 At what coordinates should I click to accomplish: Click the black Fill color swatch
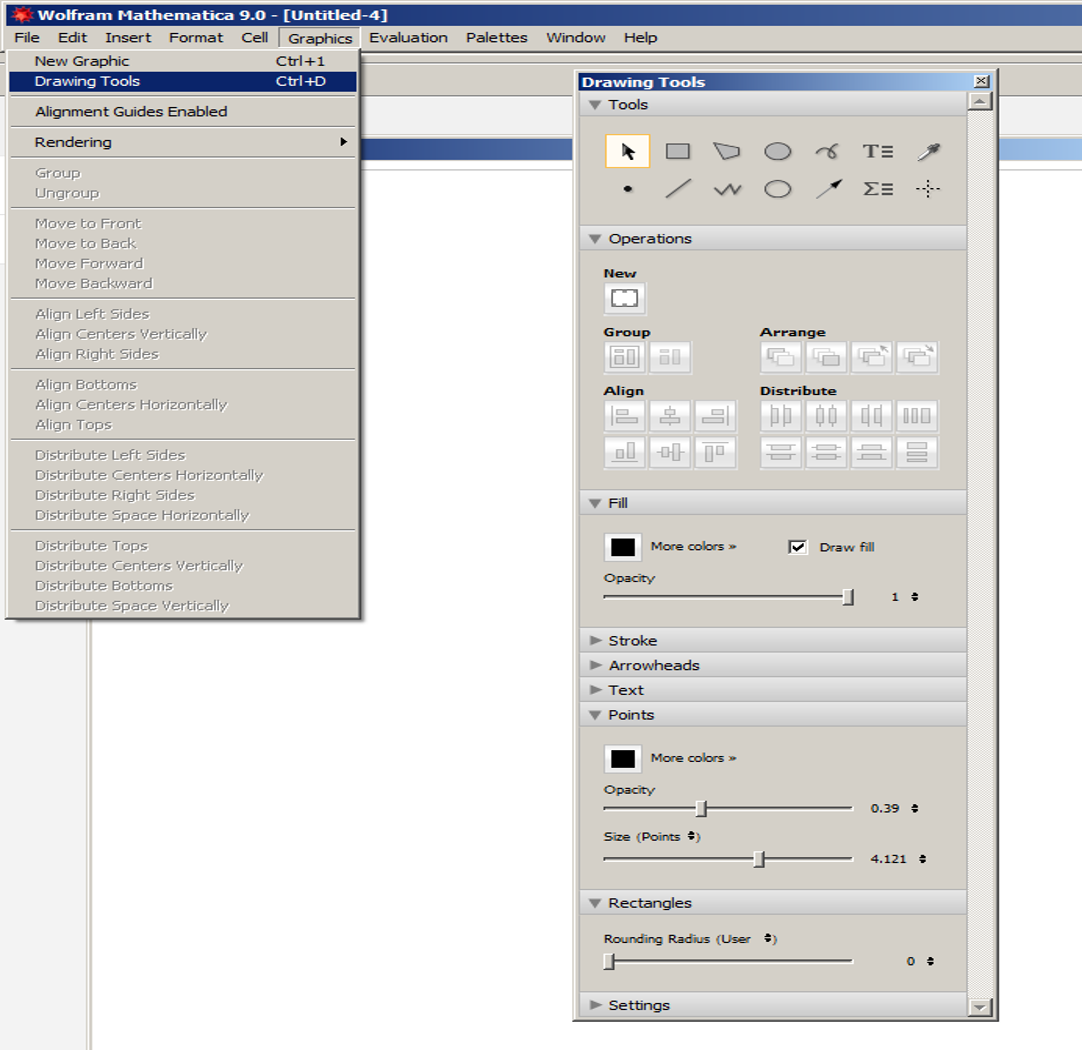point(622,547)
